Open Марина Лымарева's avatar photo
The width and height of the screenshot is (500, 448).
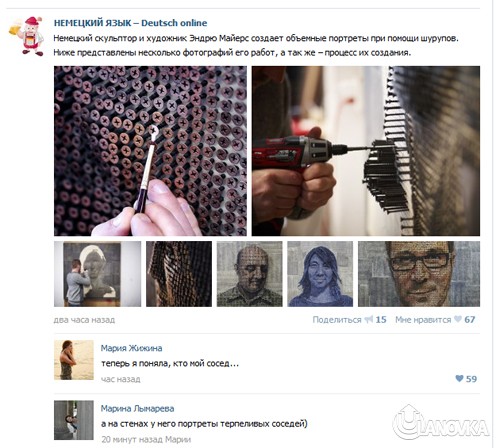click(74, 420)
